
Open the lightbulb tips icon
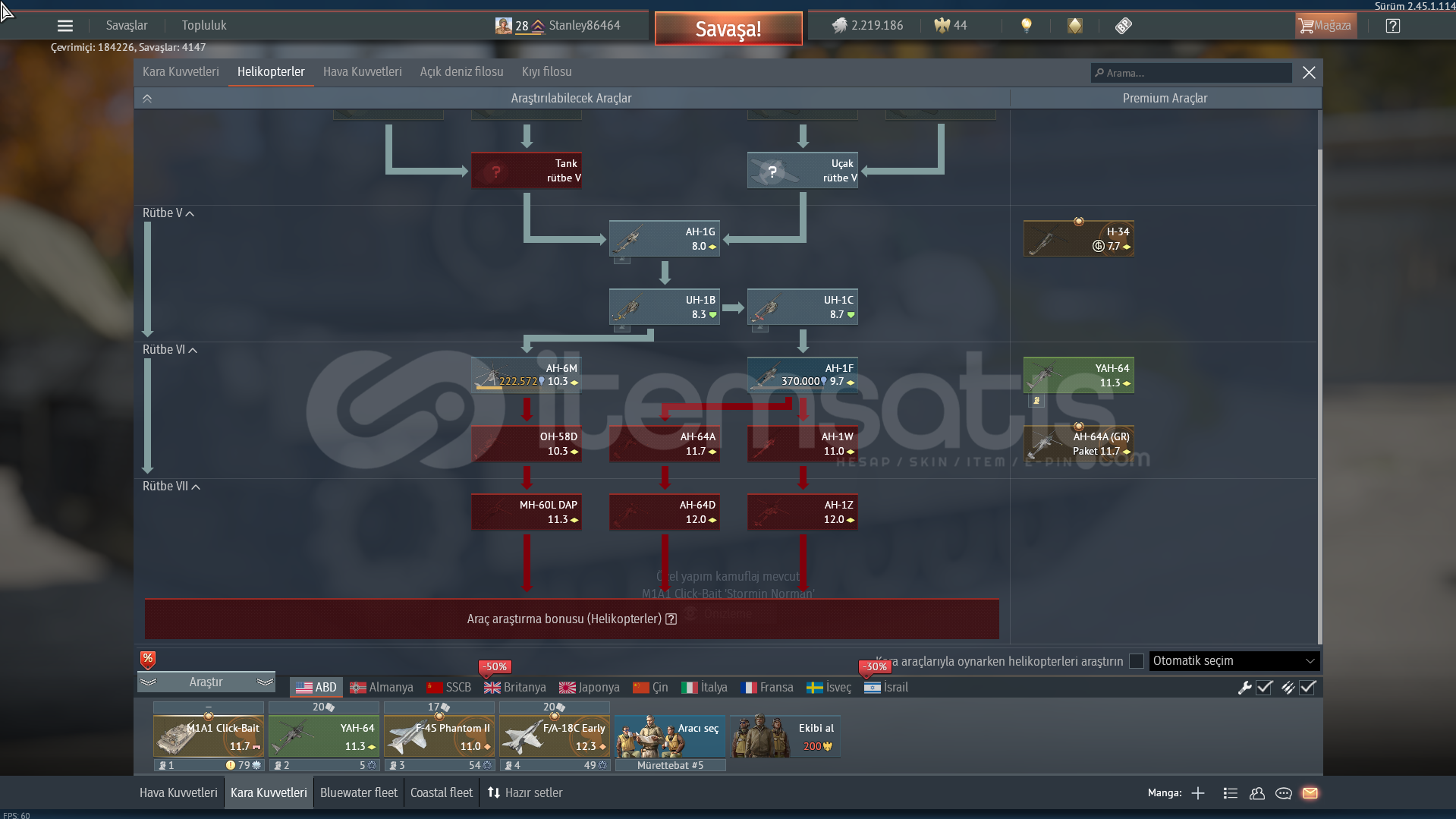point(1027,26)
